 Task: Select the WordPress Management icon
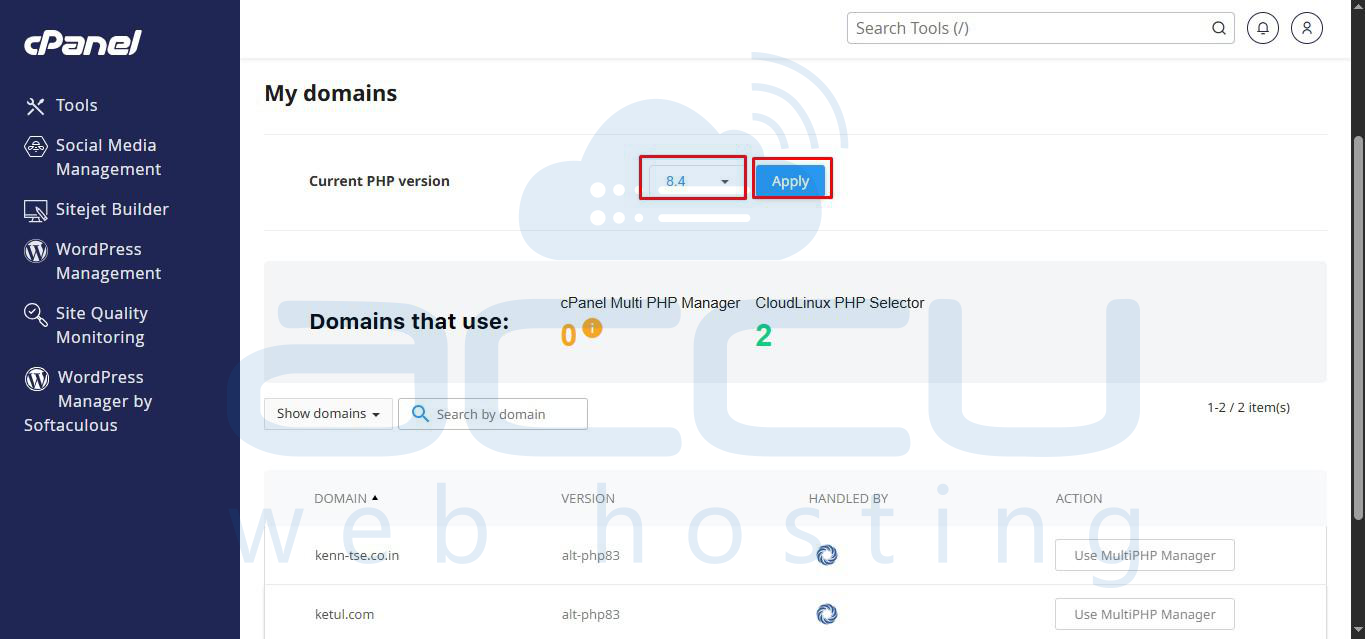click(x=34, y=249)
